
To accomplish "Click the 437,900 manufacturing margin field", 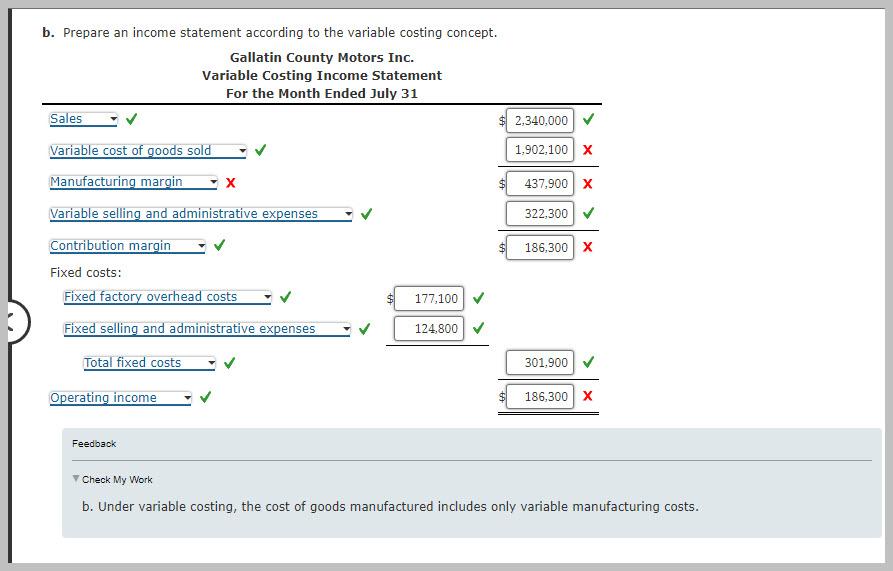I will coord(540,184).
